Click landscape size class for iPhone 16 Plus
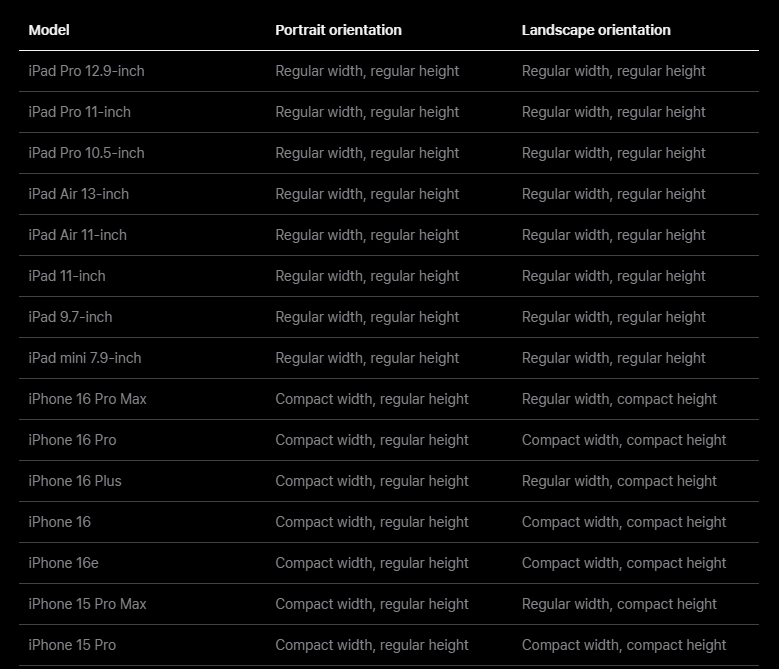Screen dimensions: 779x669 pyautogui.click(x=619, y=481)
